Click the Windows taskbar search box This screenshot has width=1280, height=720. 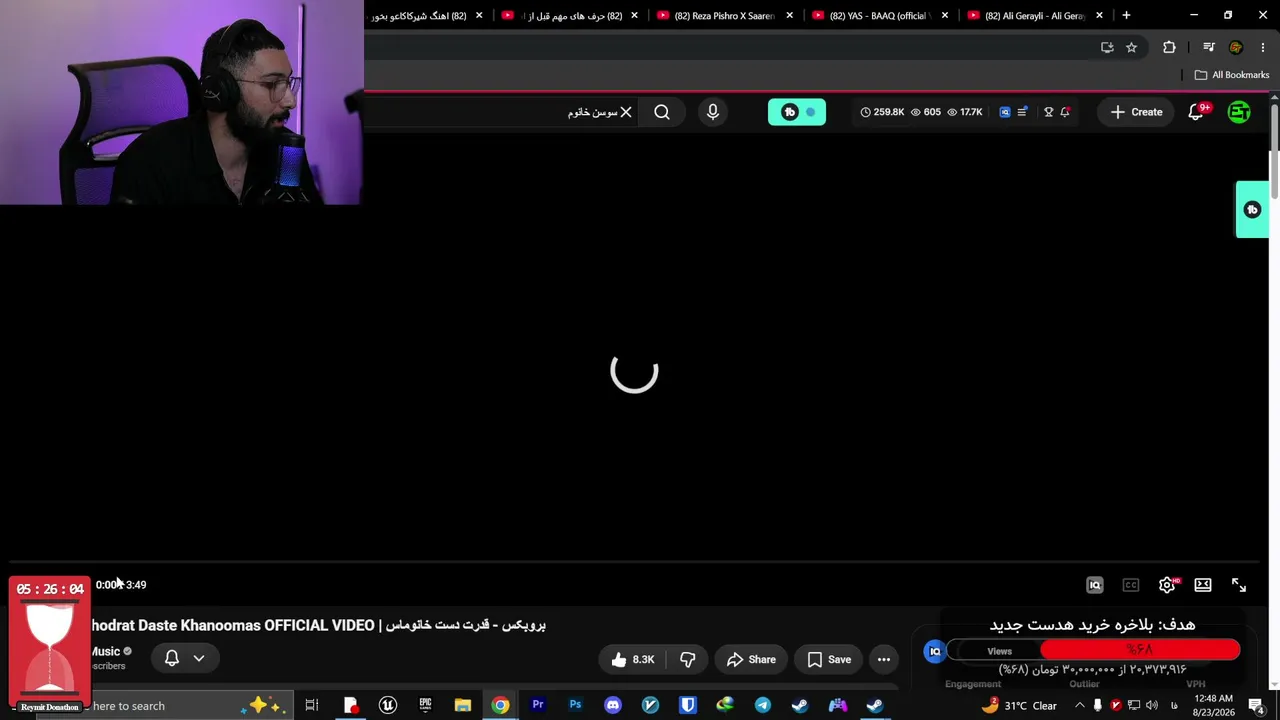[x=165, y=706]
